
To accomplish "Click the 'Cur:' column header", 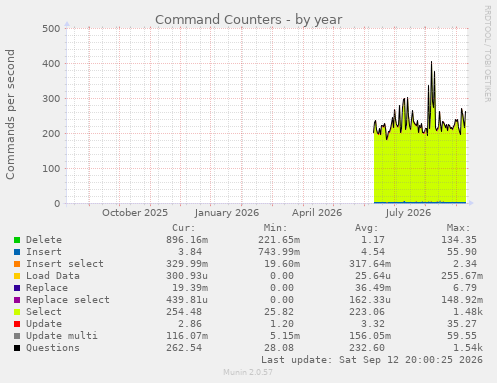I will tap(184, 228).
